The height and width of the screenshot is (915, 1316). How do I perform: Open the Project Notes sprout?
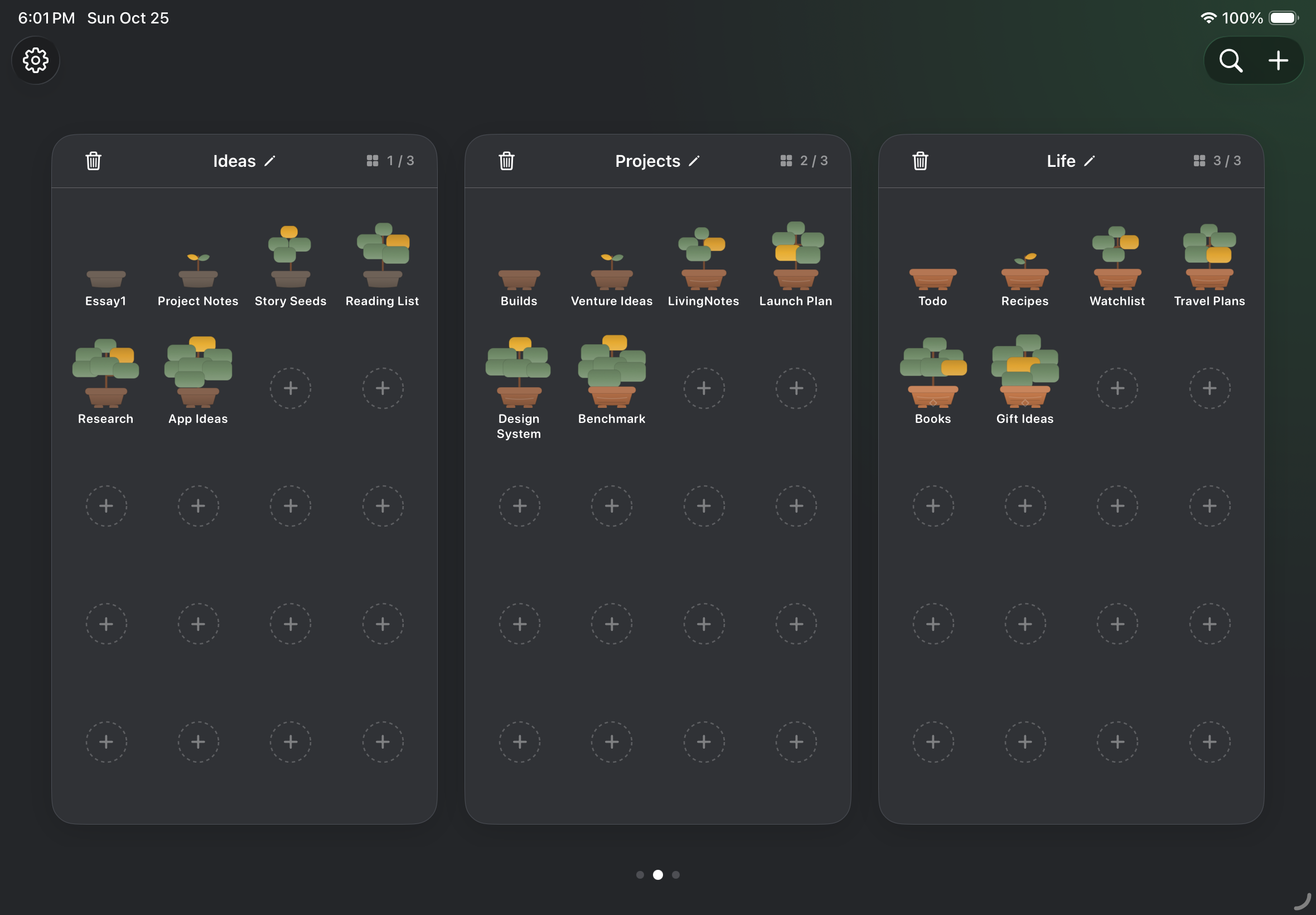coord(198,270)
